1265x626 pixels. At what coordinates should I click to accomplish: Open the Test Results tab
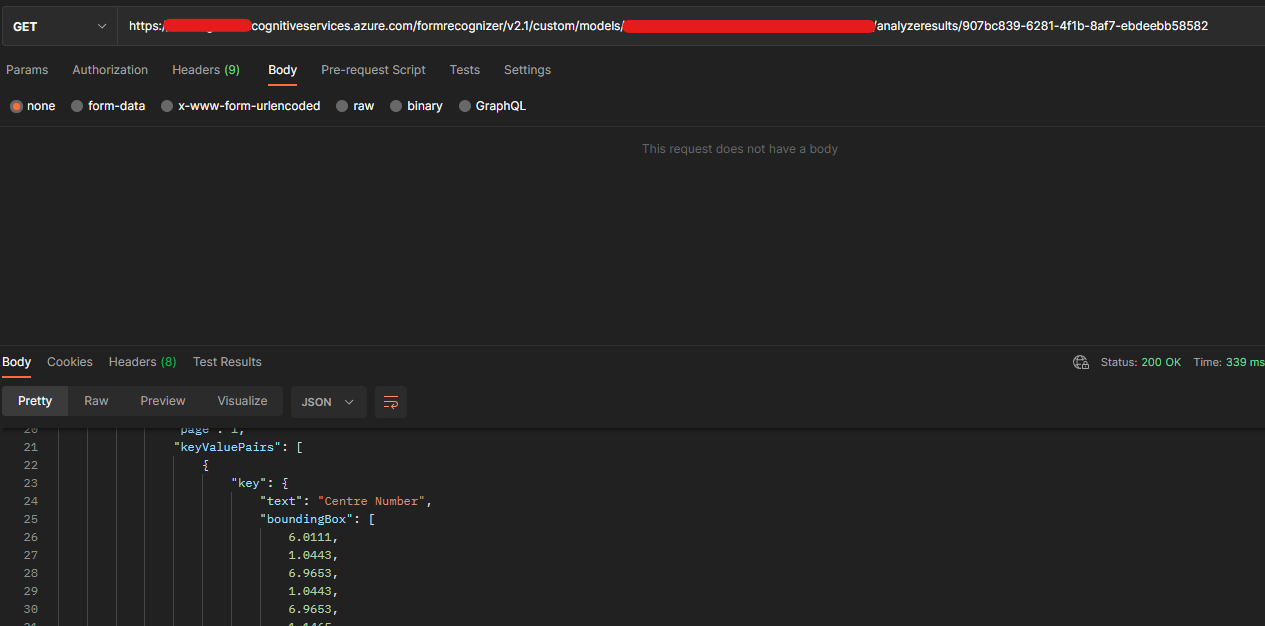pyautogui.click(x=227, y=362)
